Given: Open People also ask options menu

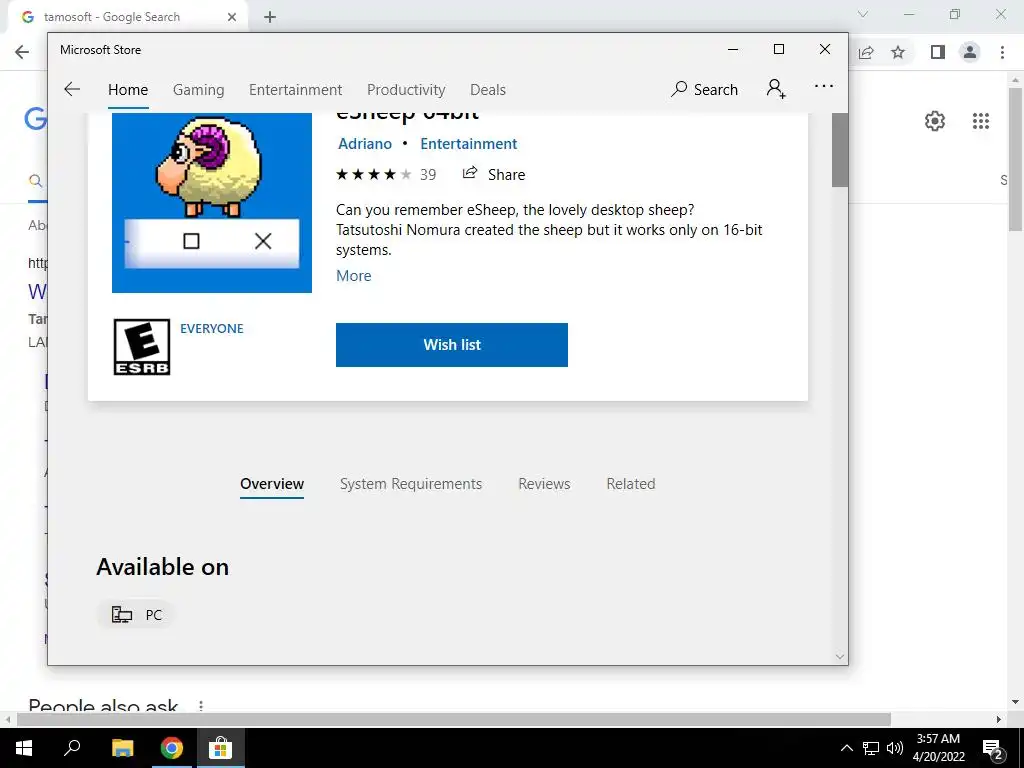Looking at the screenshot, I should tap(201, 706).
